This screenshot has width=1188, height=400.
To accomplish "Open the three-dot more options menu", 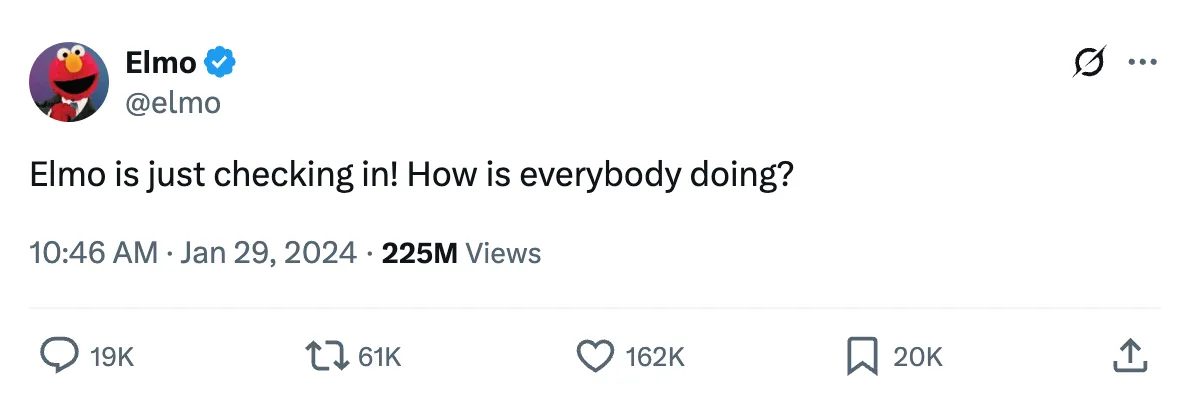I will [1141, 62].
